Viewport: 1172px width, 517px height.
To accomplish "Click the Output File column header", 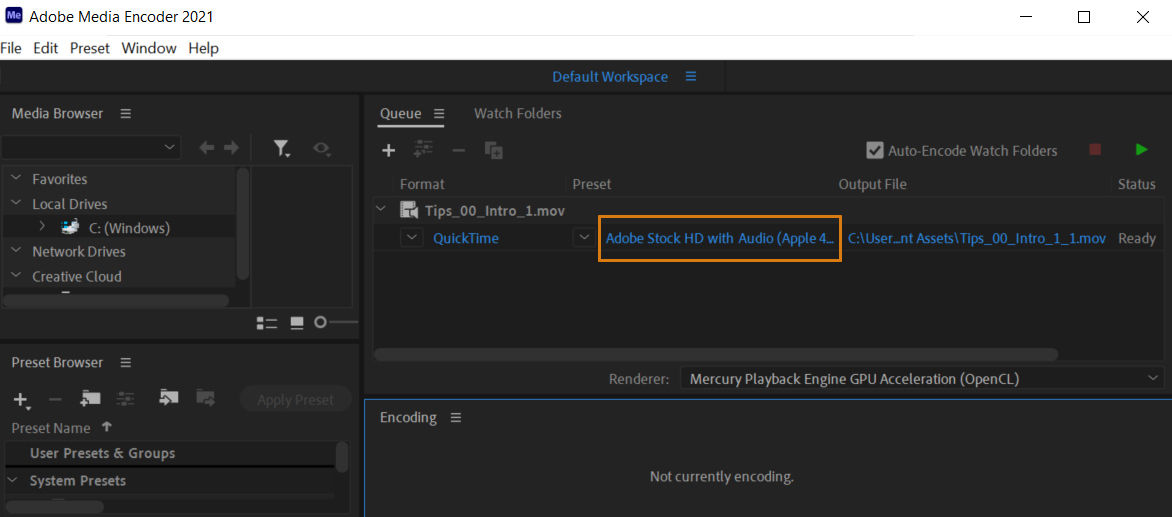I will pyautogui.click(x=872, y=184).
